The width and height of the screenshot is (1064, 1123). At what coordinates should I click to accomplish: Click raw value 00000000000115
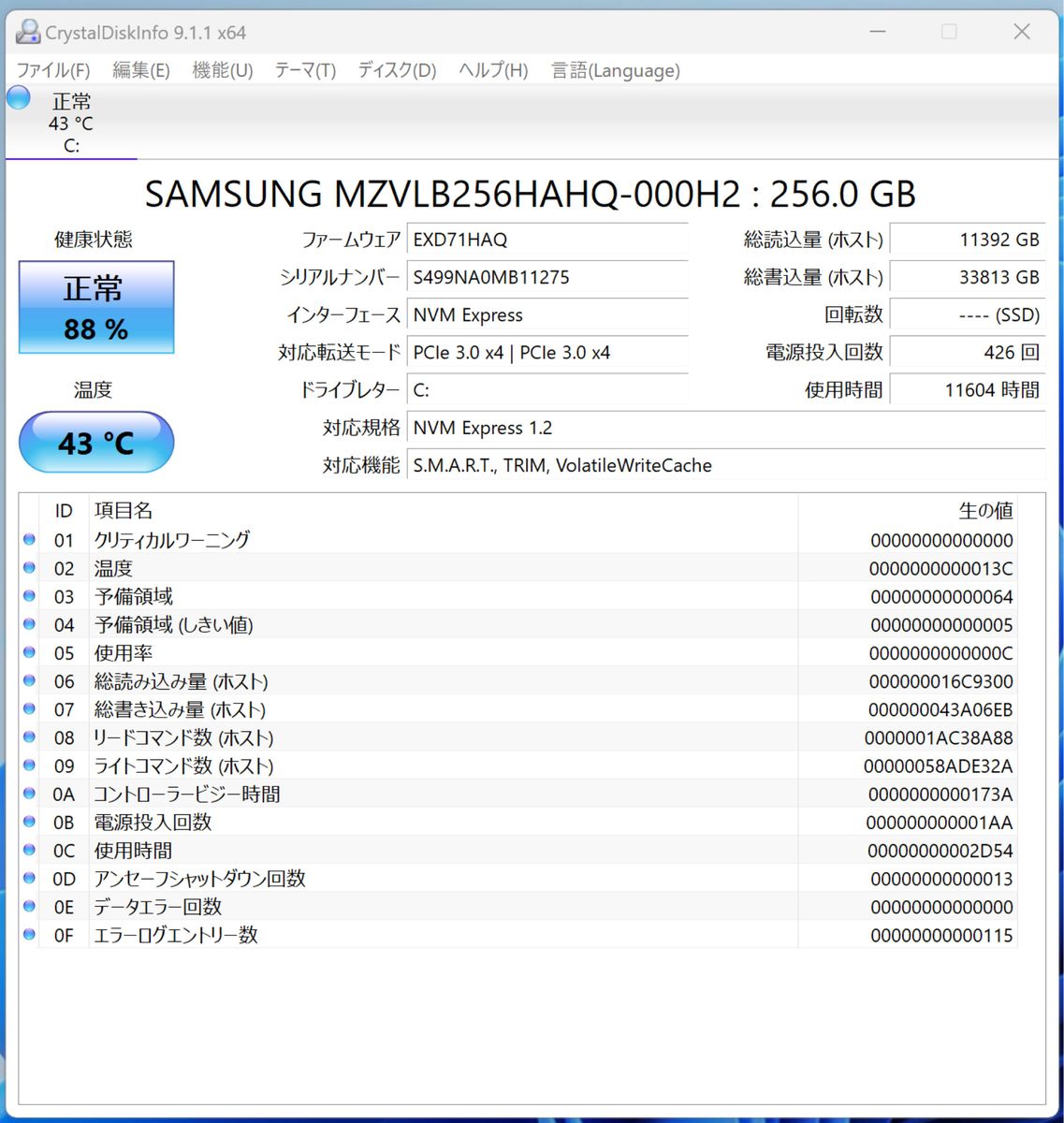941,935
